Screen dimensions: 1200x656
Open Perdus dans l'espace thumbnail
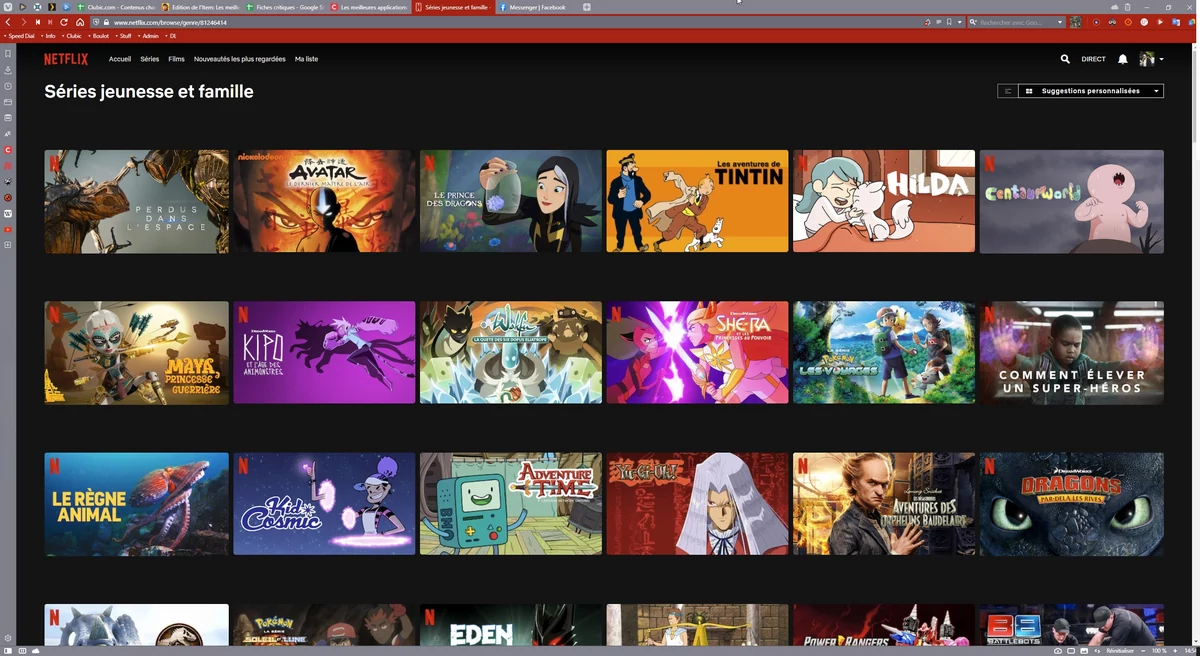[x=136, y=201]
